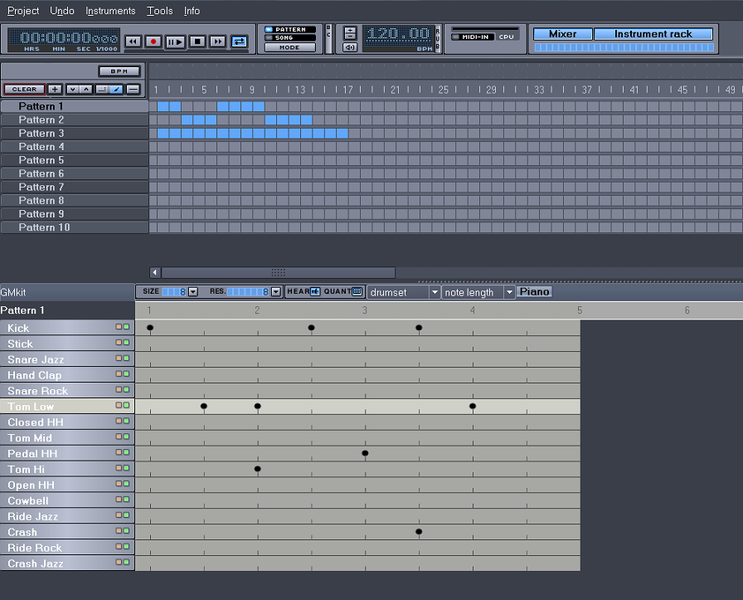Toggle orange mute box on Open HH
Screen dimensions: 743x600
118,484
